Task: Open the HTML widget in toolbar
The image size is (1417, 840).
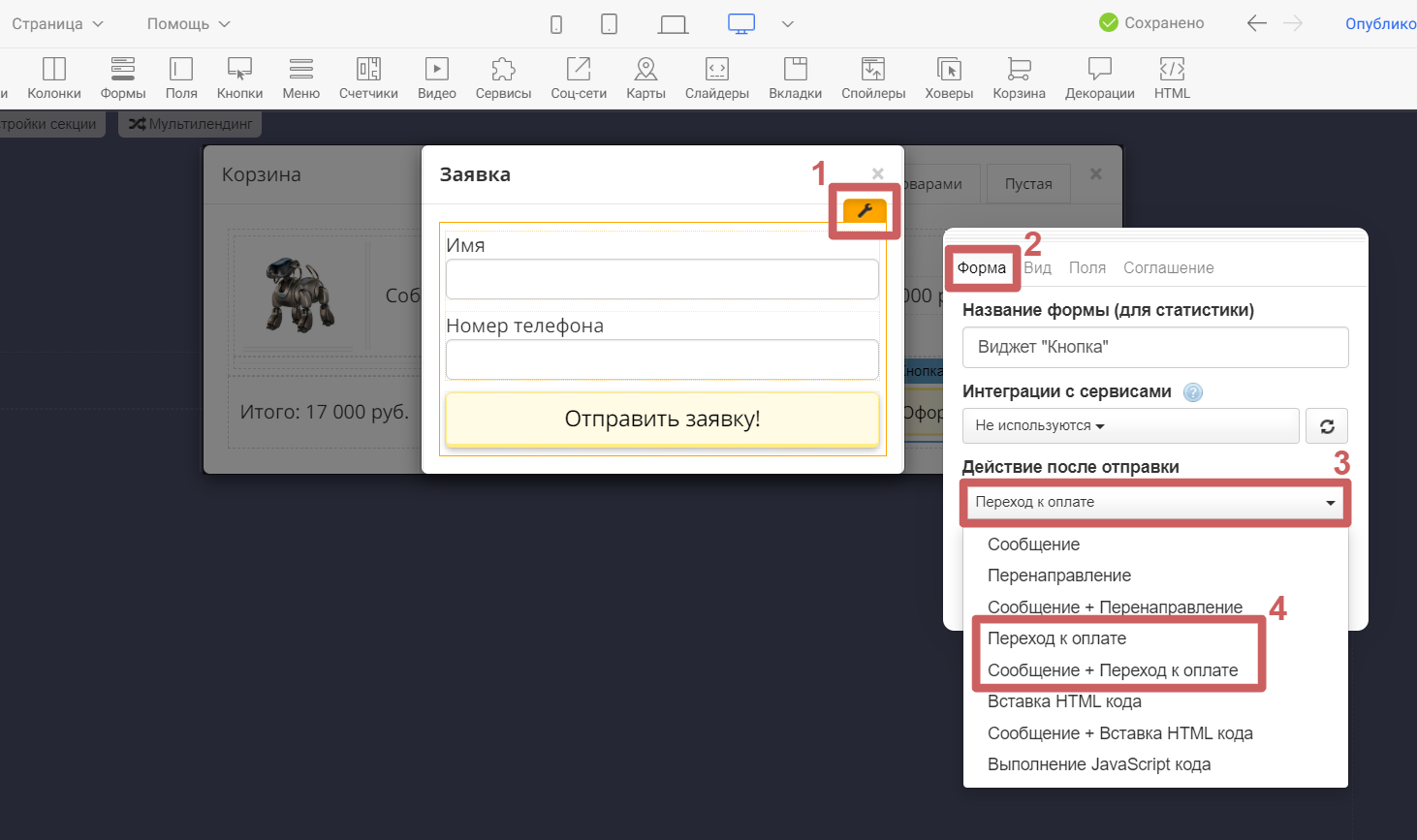Action: pyautogui.click(x=1172, y=78)
